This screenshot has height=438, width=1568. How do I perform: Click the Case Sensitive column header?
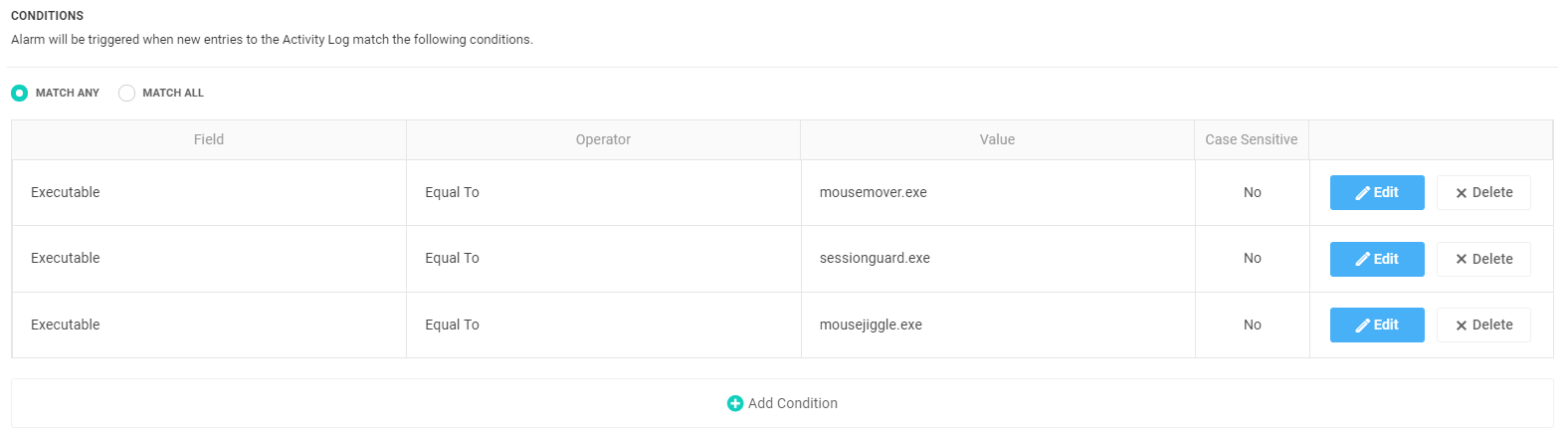click(1252, 139)
